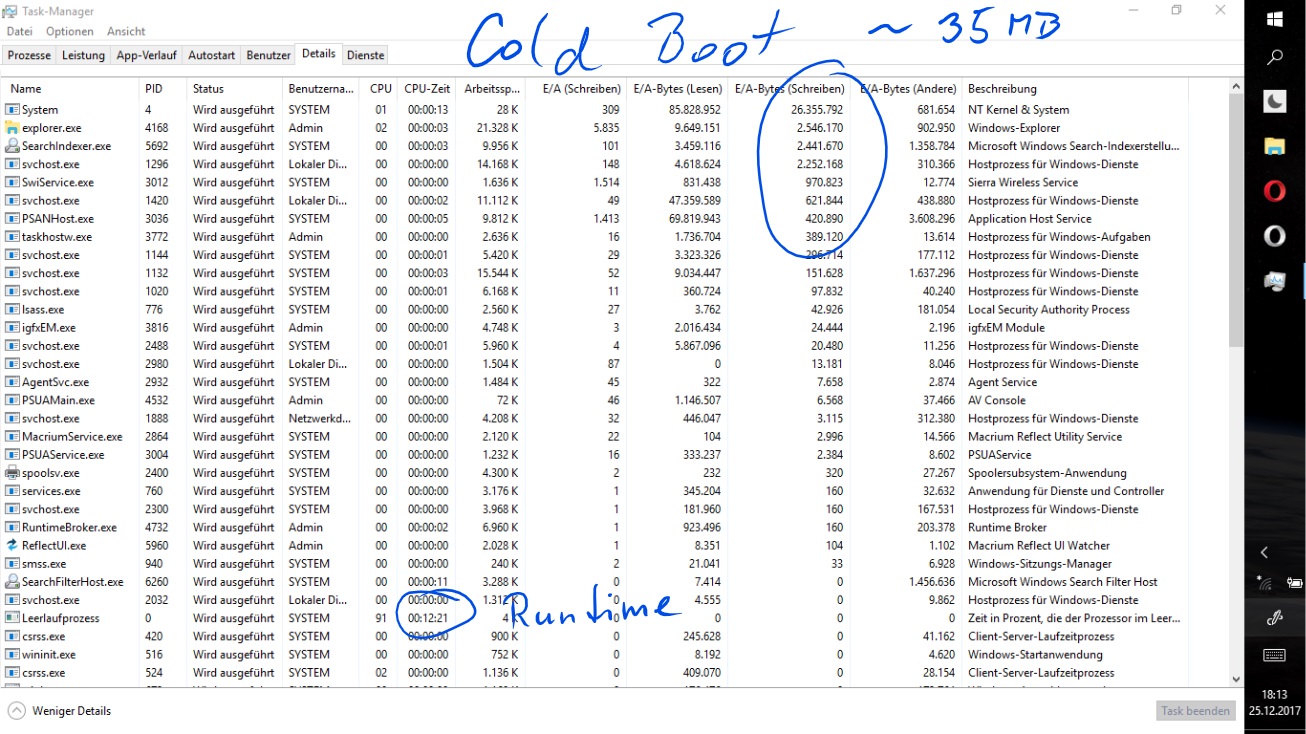Switch to the Autostart tab

tap(212, 55)
